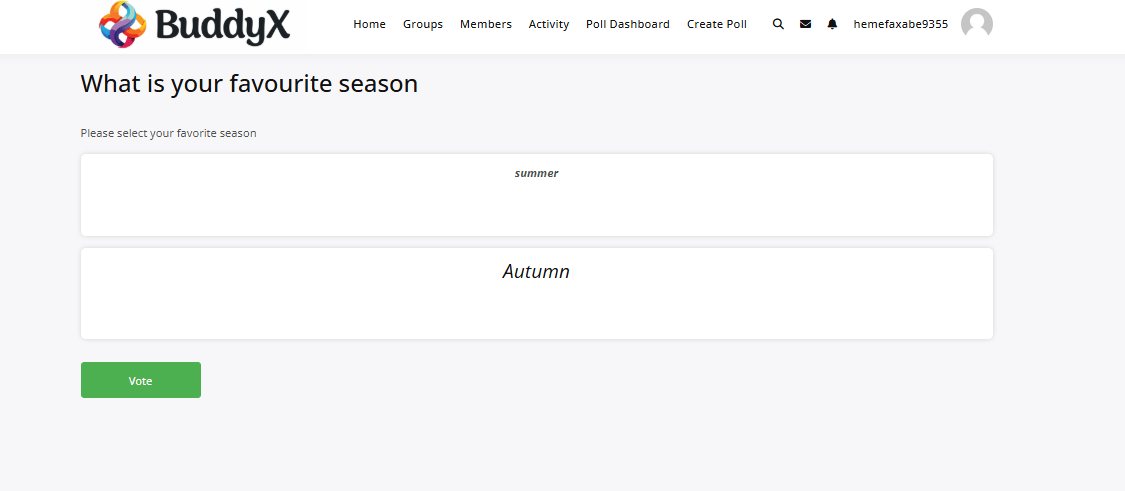Click the grey user avatar picture
The height and width of the screenshot is (491, 1125).
tap(976, 24)
